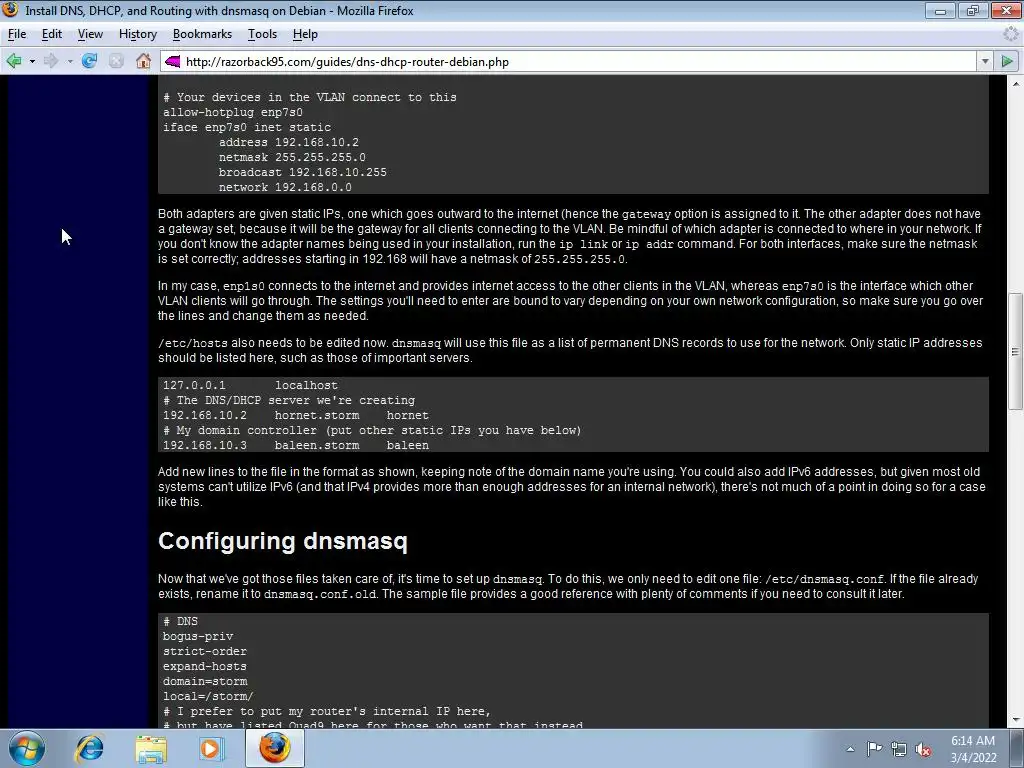Open the File menu
Viewport: 1024px width, 768px height.
pyautogui.click(x=17, y=34)
